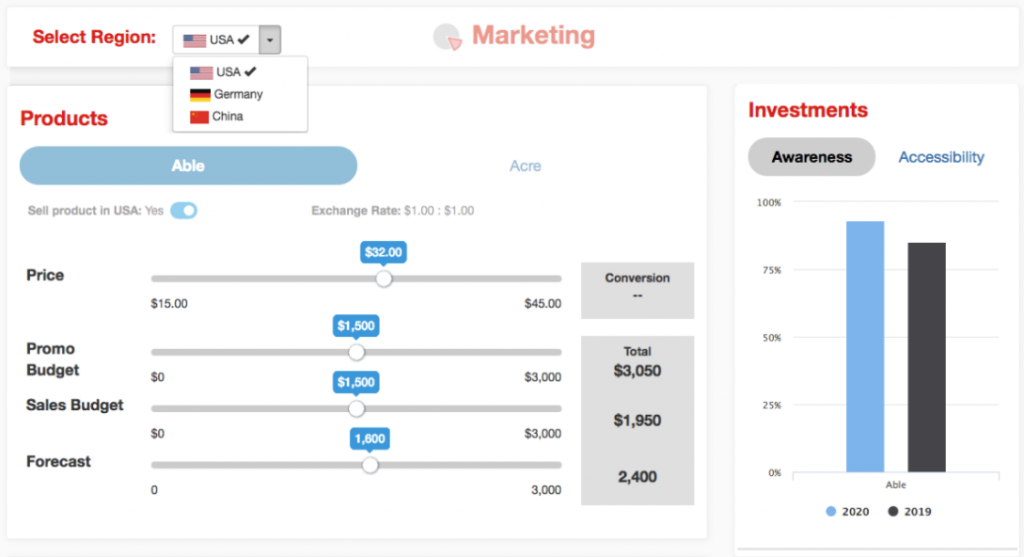Click the China flag icon in list
Viewport: 1024px width, 557px height.
tap(200, 116)
